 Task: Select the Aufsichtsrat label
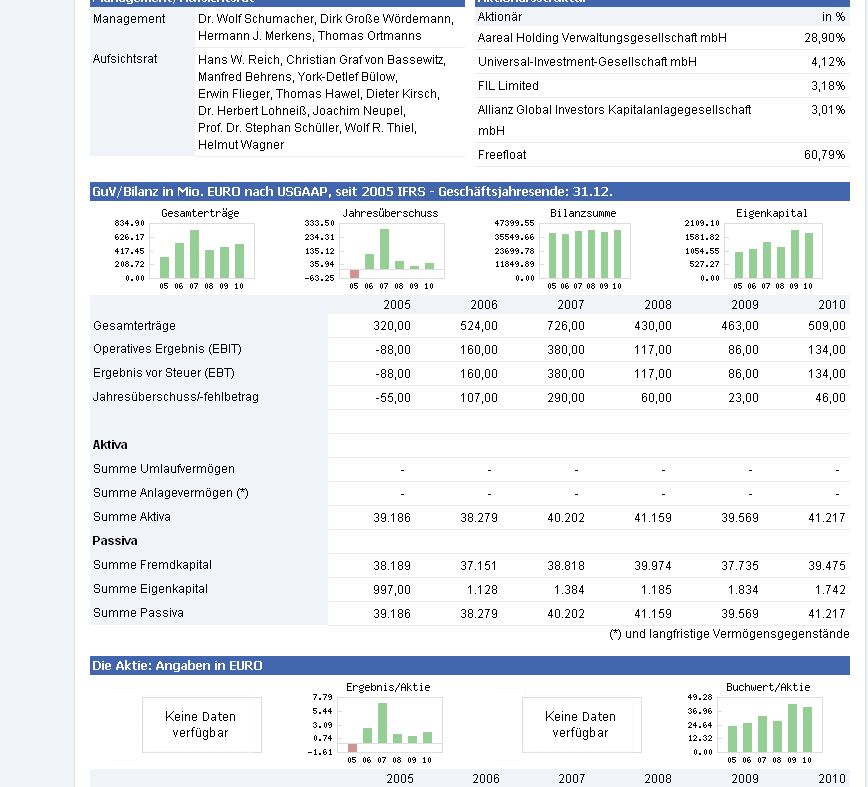coord(125,59)
